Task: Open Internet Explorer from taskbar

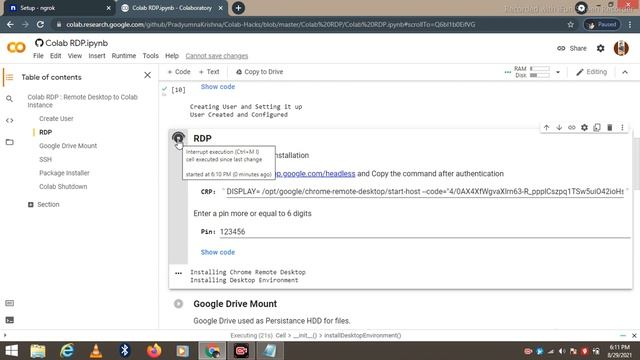Action: 67,351
